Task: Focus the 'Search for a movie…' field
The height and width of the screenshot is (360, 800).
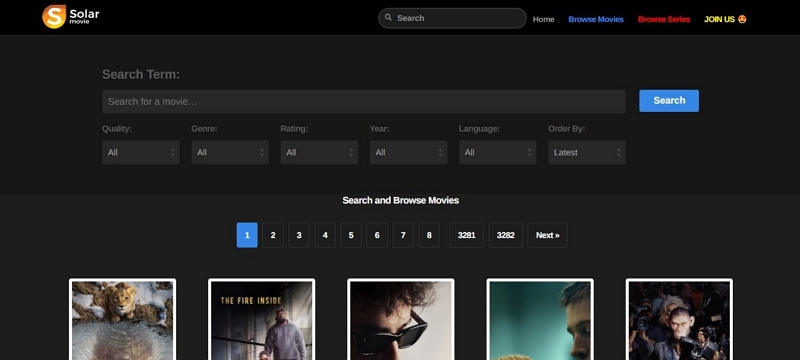Action: click(364, 101)
